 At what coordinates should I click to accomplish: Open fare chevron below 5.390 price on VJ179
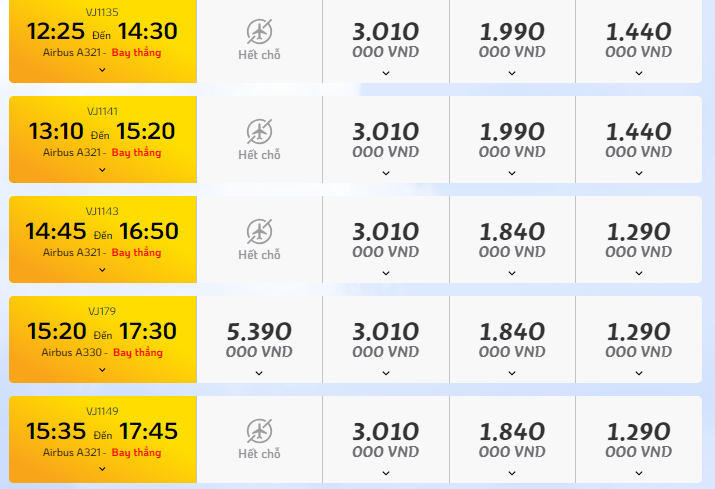pos(259,373)
